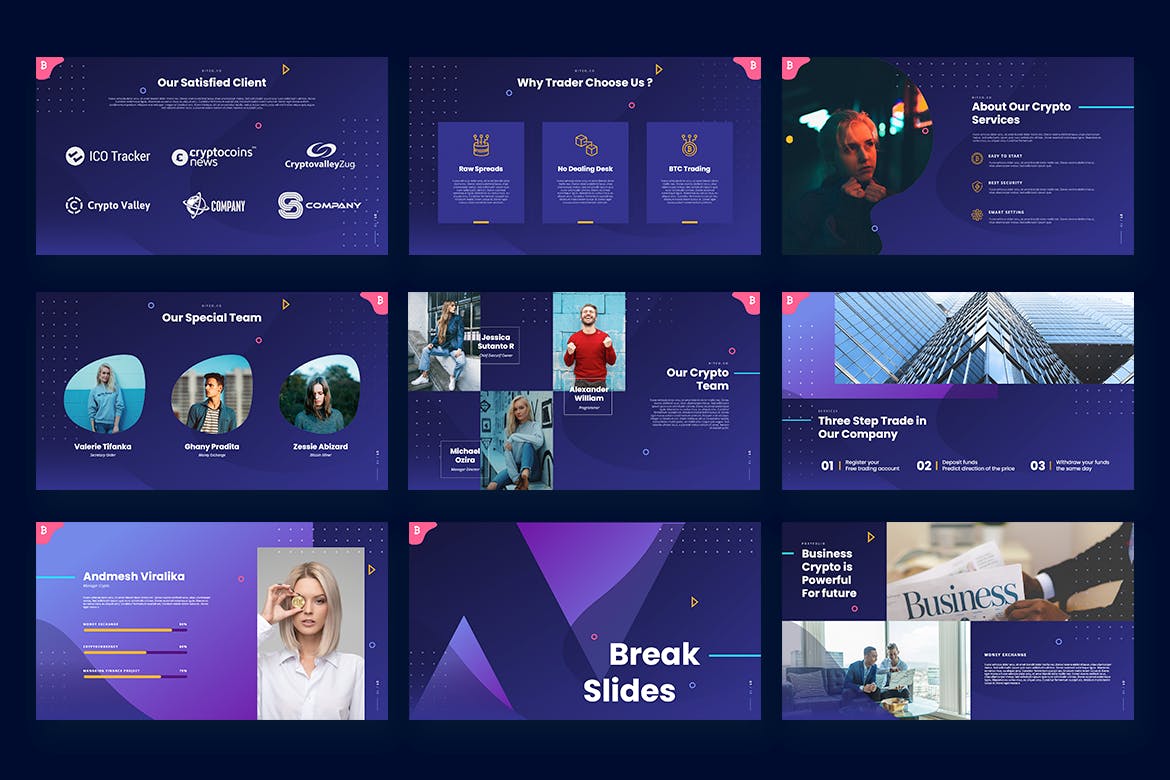Click the Managing Finance Project progress bar
This screenshot has height=780, width=1170.
135,677
